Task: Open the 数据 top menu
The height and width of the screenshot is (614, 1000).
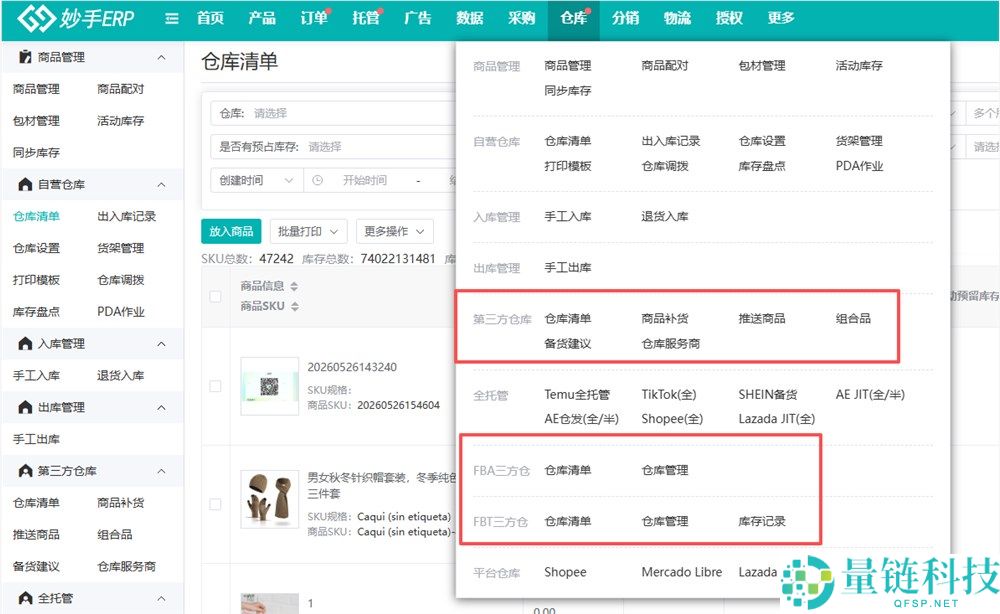Action: click(x=469, y=18)
